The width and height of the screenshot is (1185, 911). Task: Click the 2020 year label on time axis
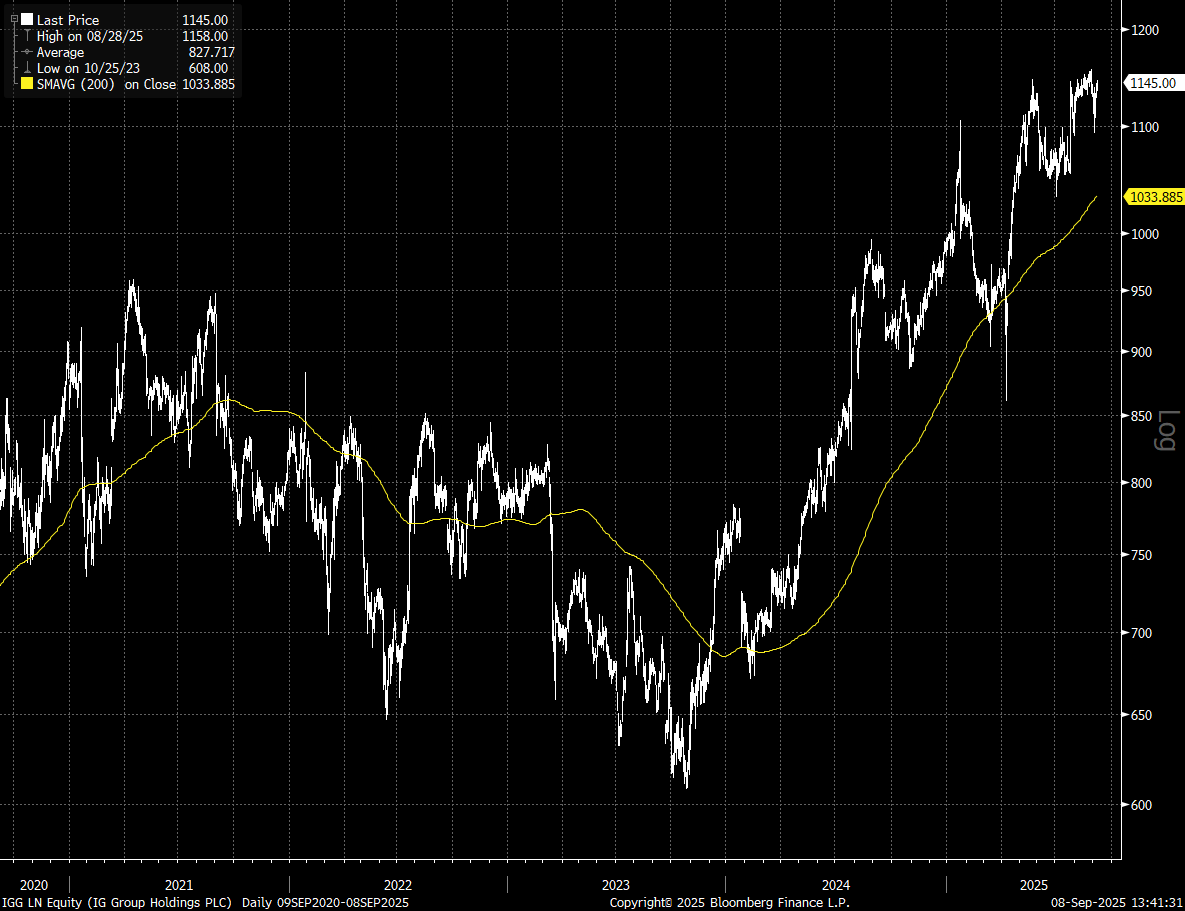(x=33, y=885)
